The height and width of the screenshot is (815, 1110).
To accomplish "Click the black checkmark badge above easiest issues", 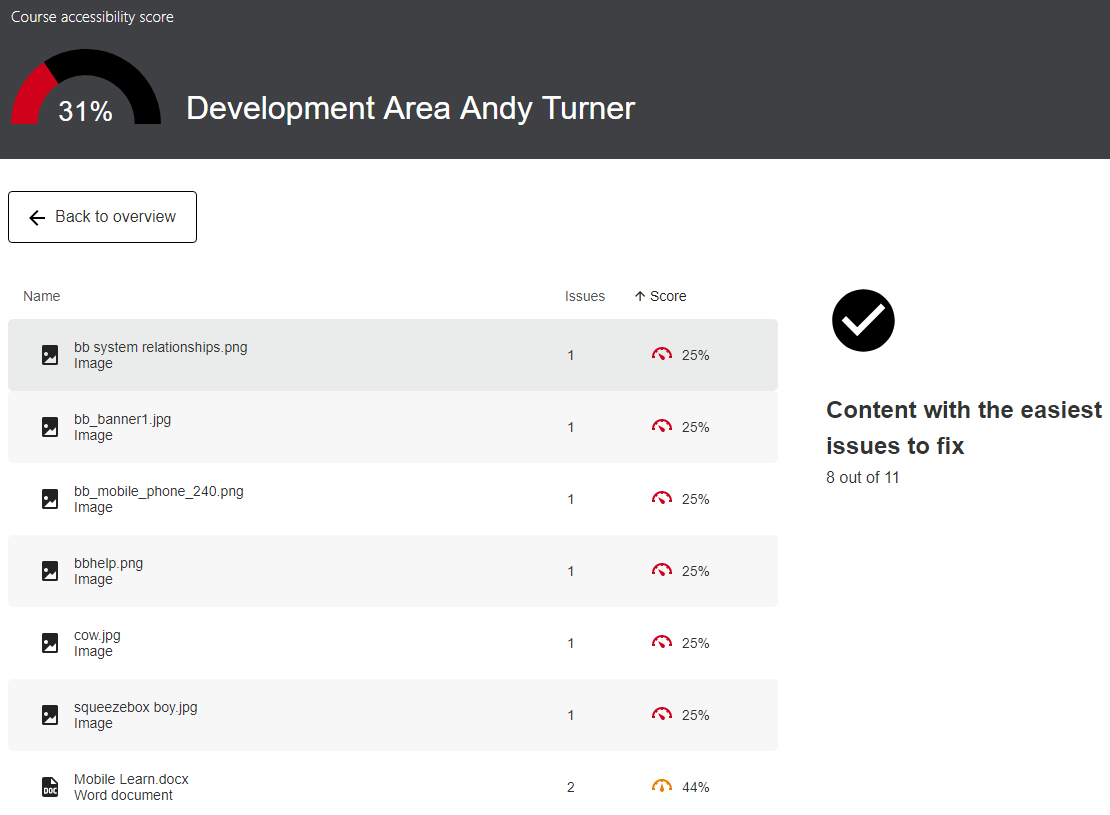I will click(862, 320).
